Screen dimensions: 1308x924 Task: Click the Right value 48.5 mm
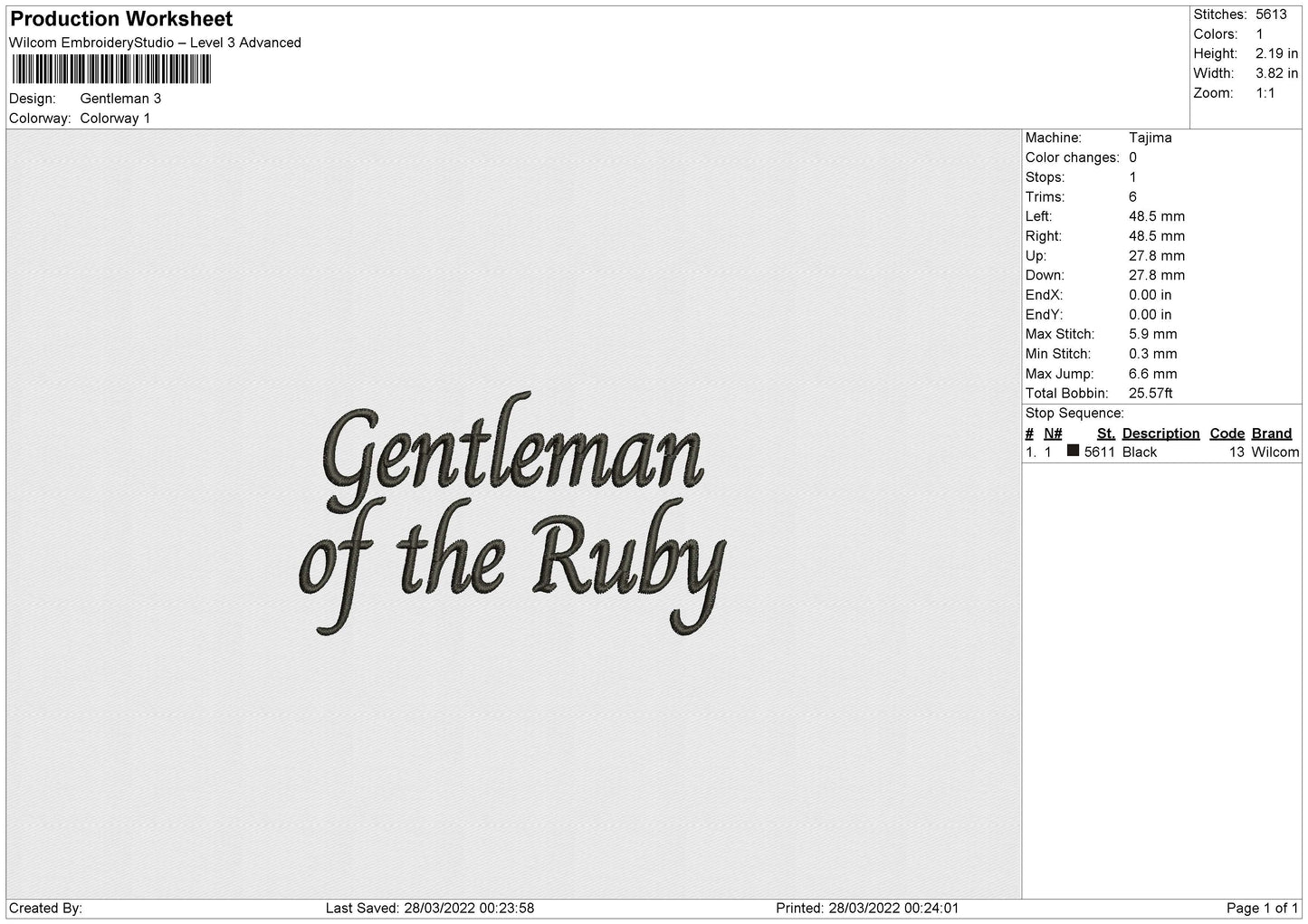1156,236
